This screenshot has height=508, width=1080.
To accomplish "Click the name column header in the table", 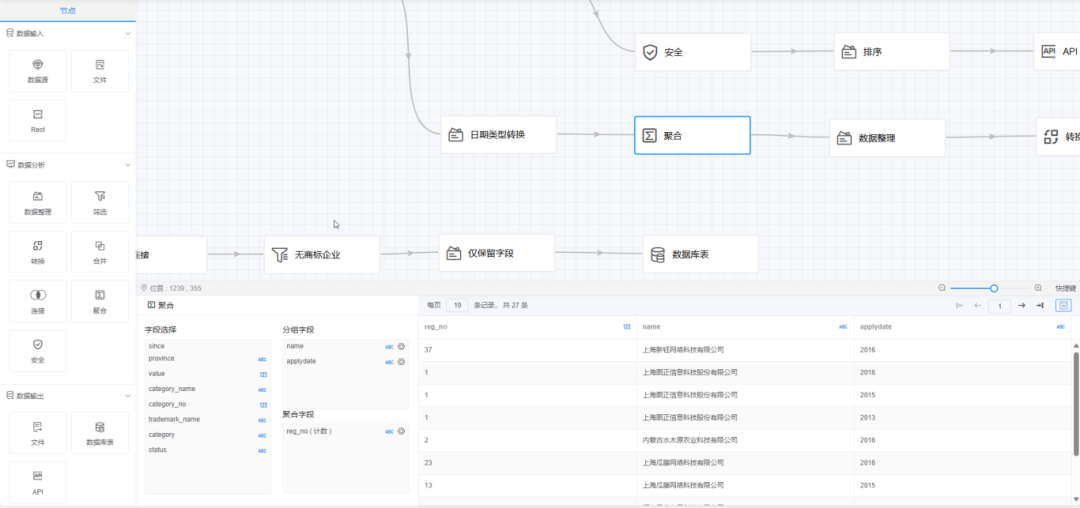I will (x=745, y=327).
